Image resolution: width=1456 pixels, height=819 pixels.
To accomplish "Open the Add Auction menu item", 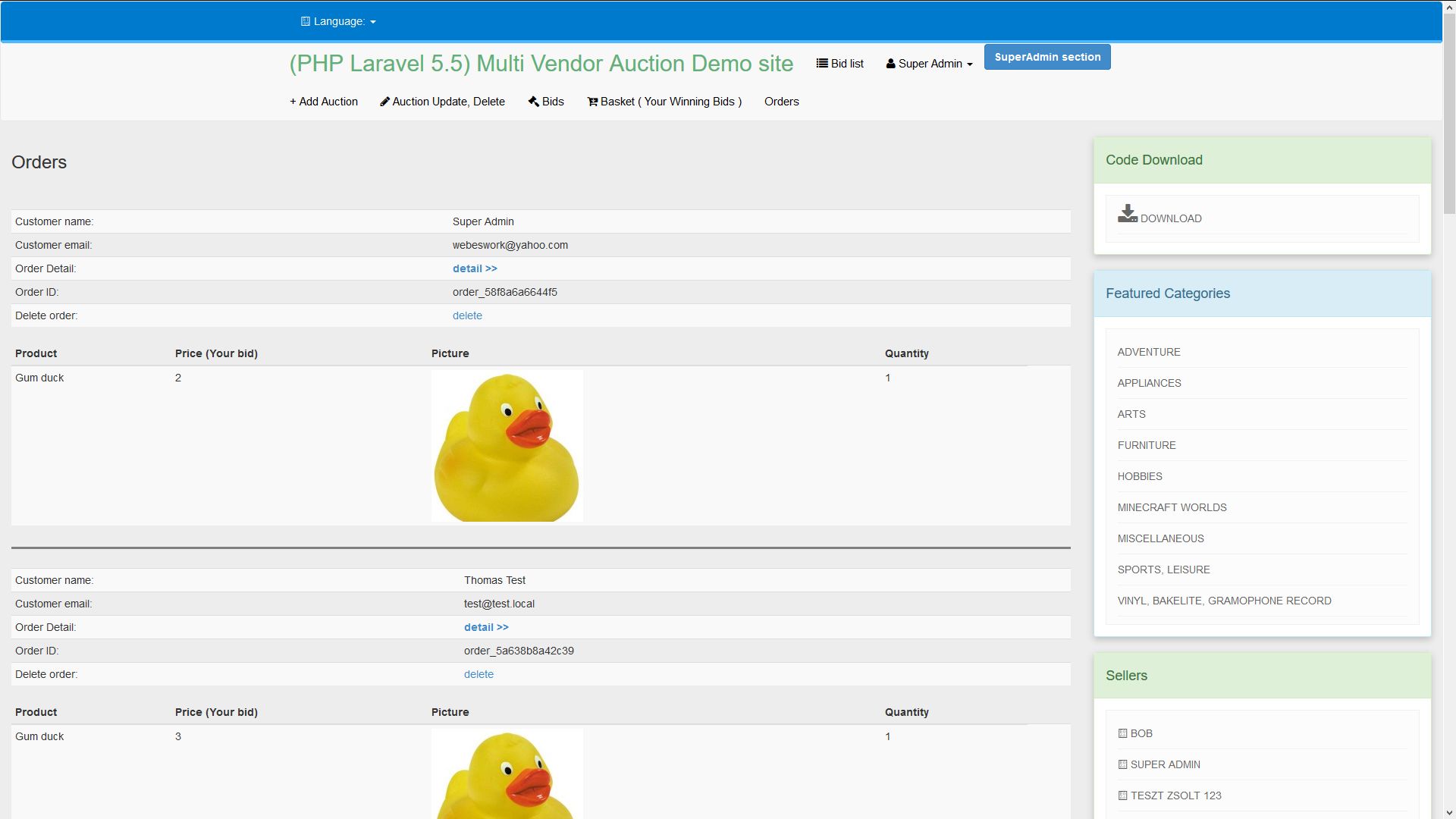I will pyautogui.click(x=324, y=102).
